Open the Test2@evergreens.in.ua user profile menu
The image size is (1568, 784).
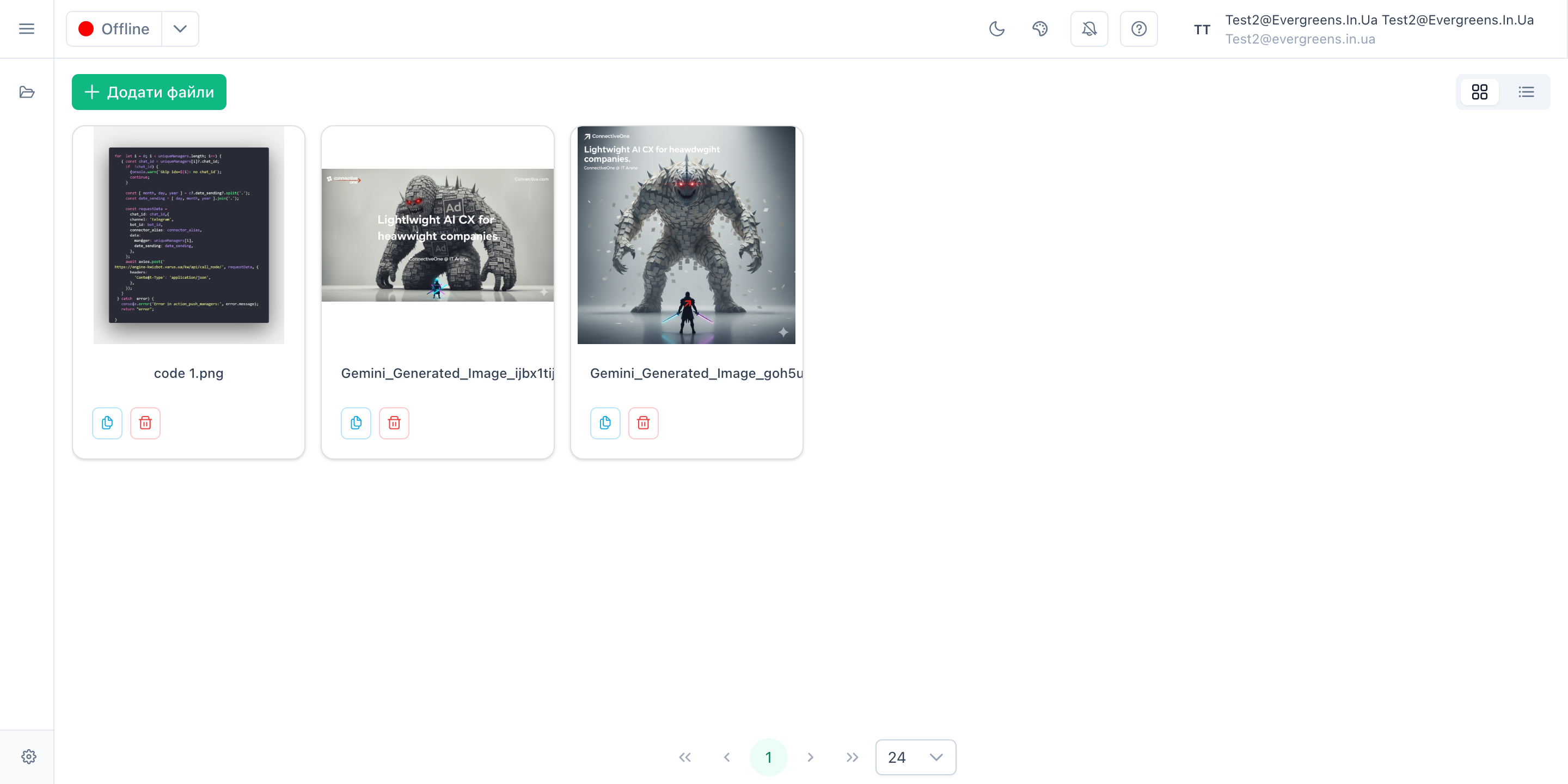click(x=1363, y=29)
